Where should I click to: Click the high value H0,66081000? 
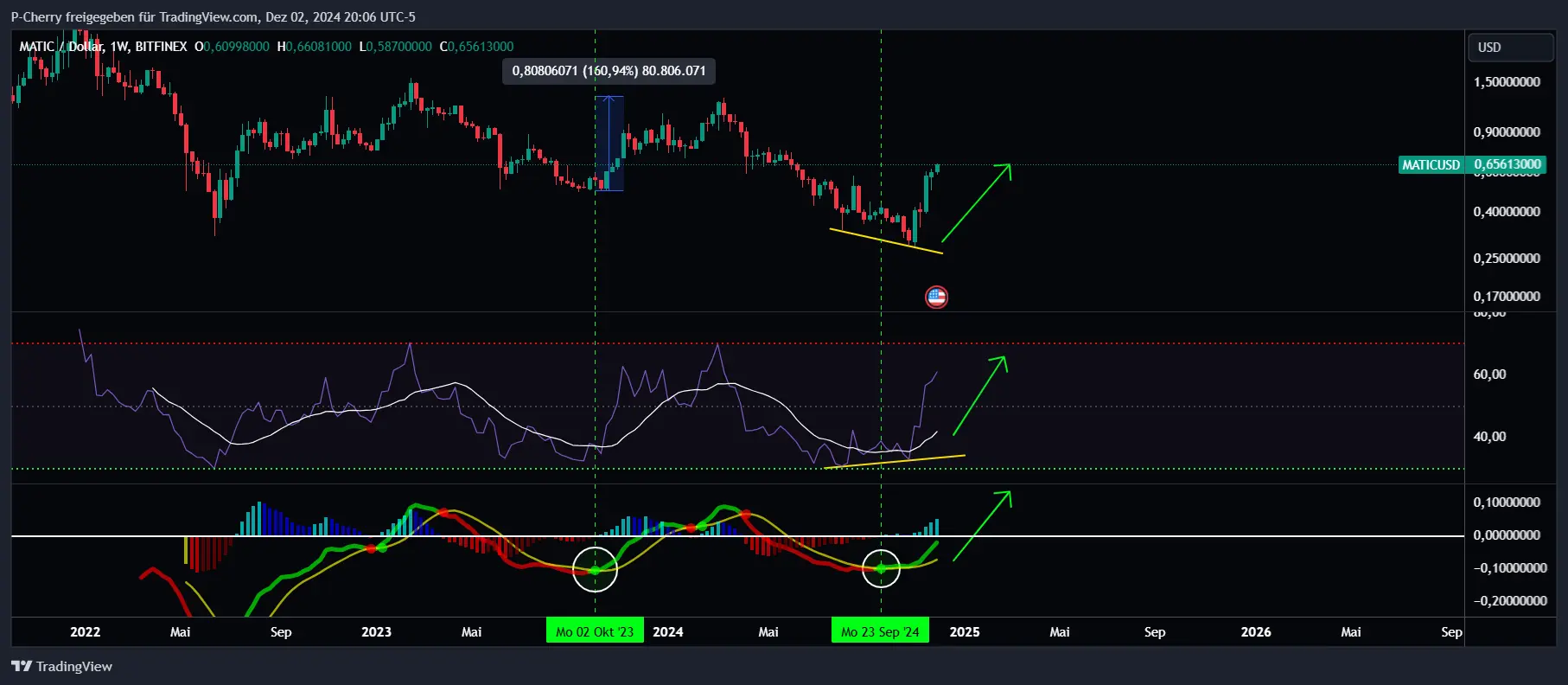point(315,47)
